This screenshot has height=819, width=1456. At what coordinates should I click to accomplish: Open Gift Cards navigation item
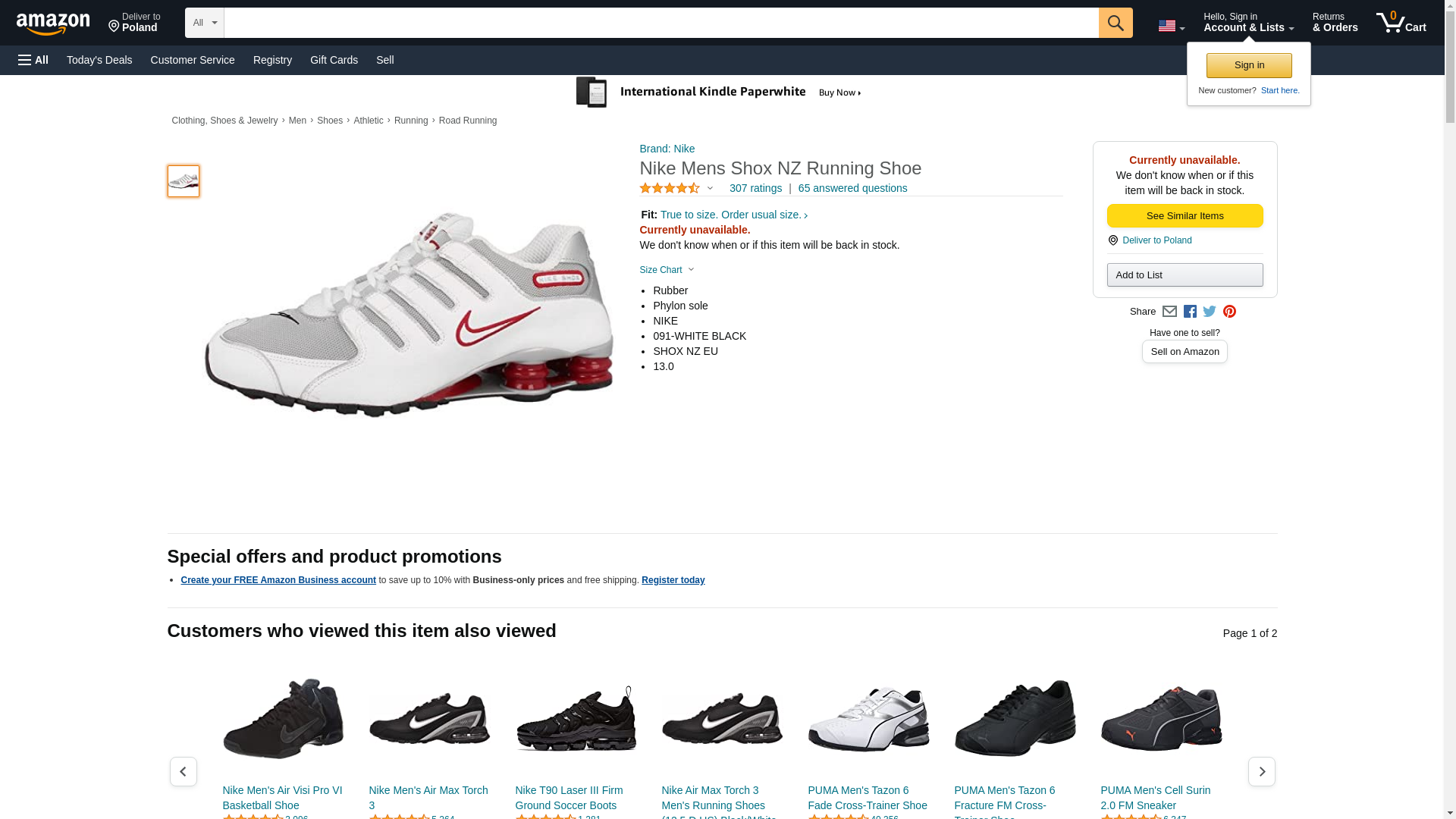coord(334,60)
